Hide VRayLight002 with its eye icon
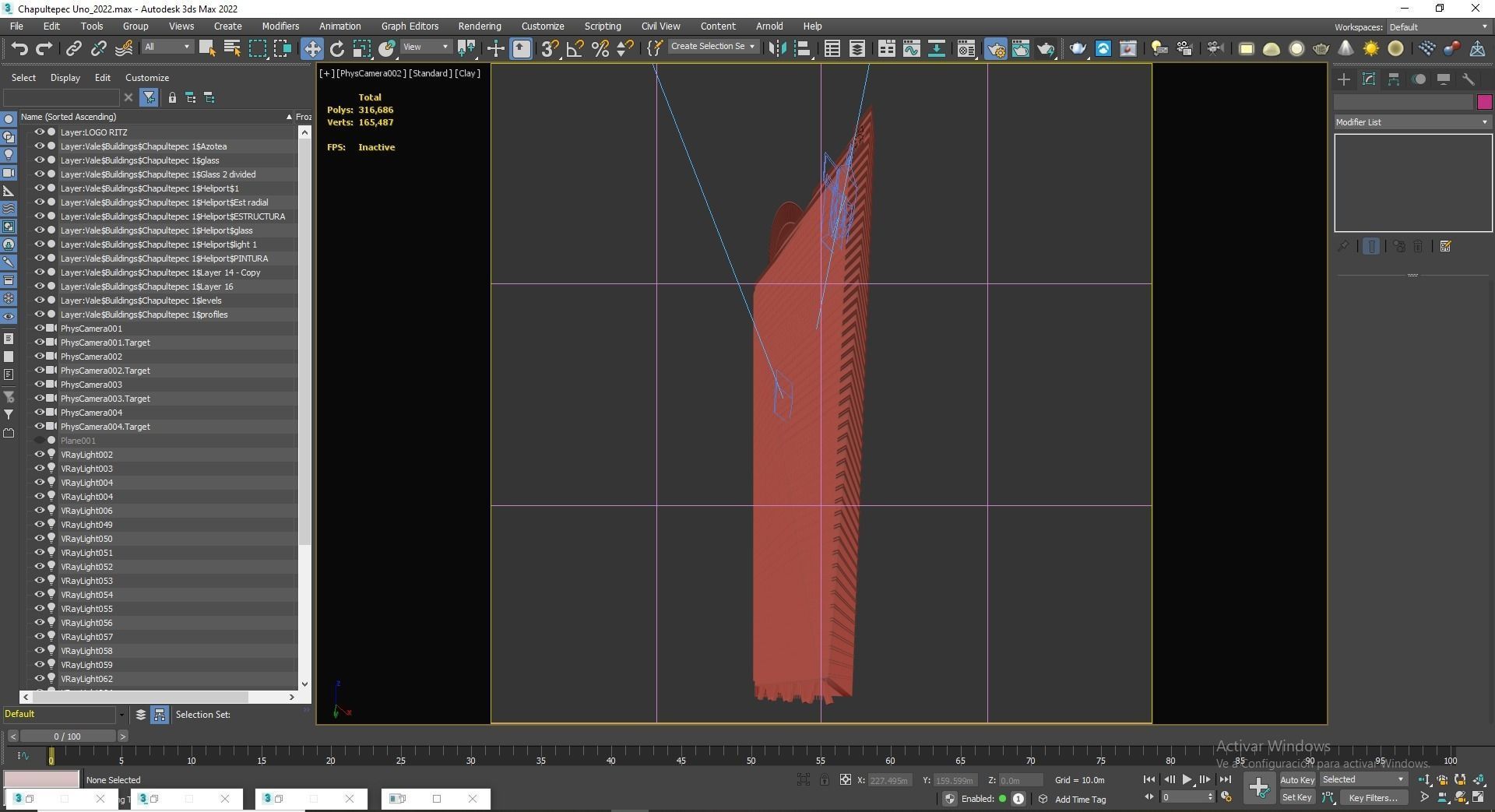Viewport: 1495px width, 812px height. [x=39, y=455]
